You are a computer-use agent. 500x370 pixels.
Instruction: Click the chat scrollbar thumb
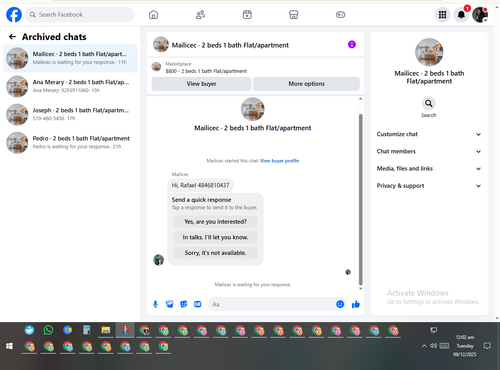pos(360,199)
